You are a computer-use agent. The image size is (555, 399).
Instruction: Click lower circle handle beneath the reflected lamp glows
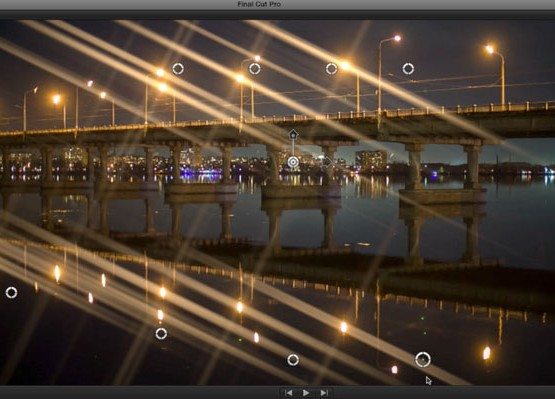click(161, 334)
